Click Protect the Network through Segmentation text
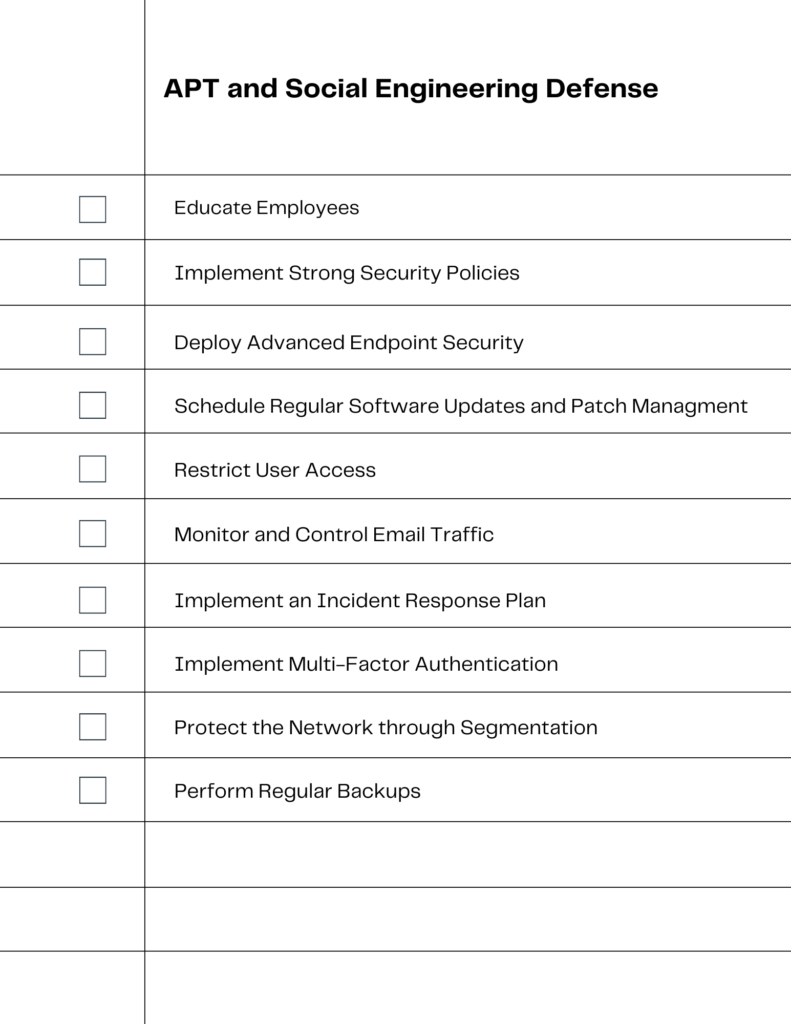Screen dimensions: 791x1024 coord(385,728)
